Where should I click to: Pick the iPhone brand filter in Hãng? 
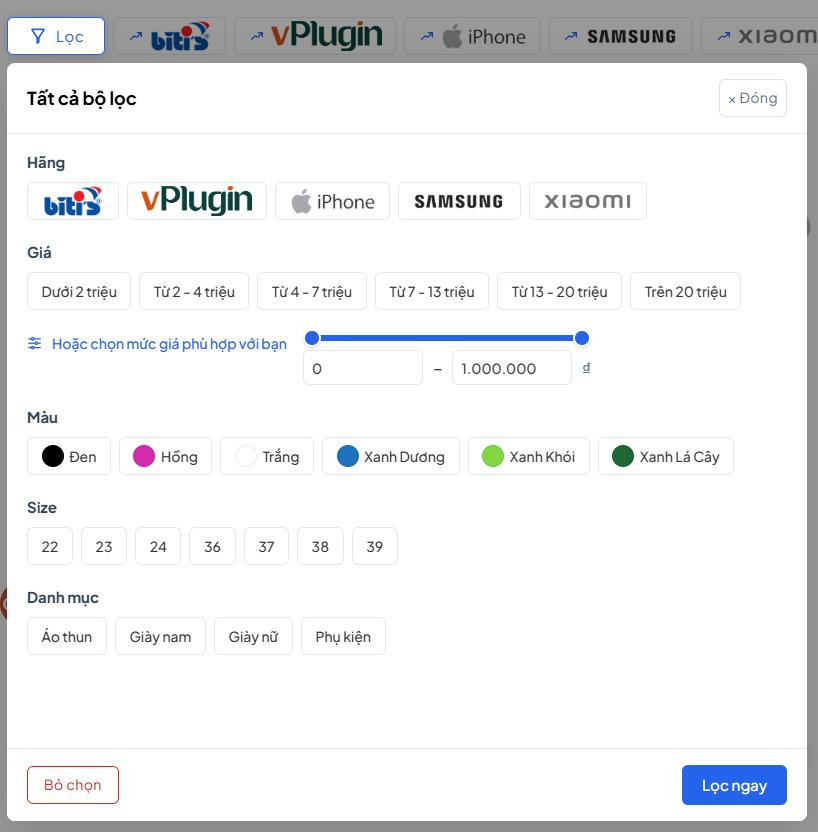[332, 201]
